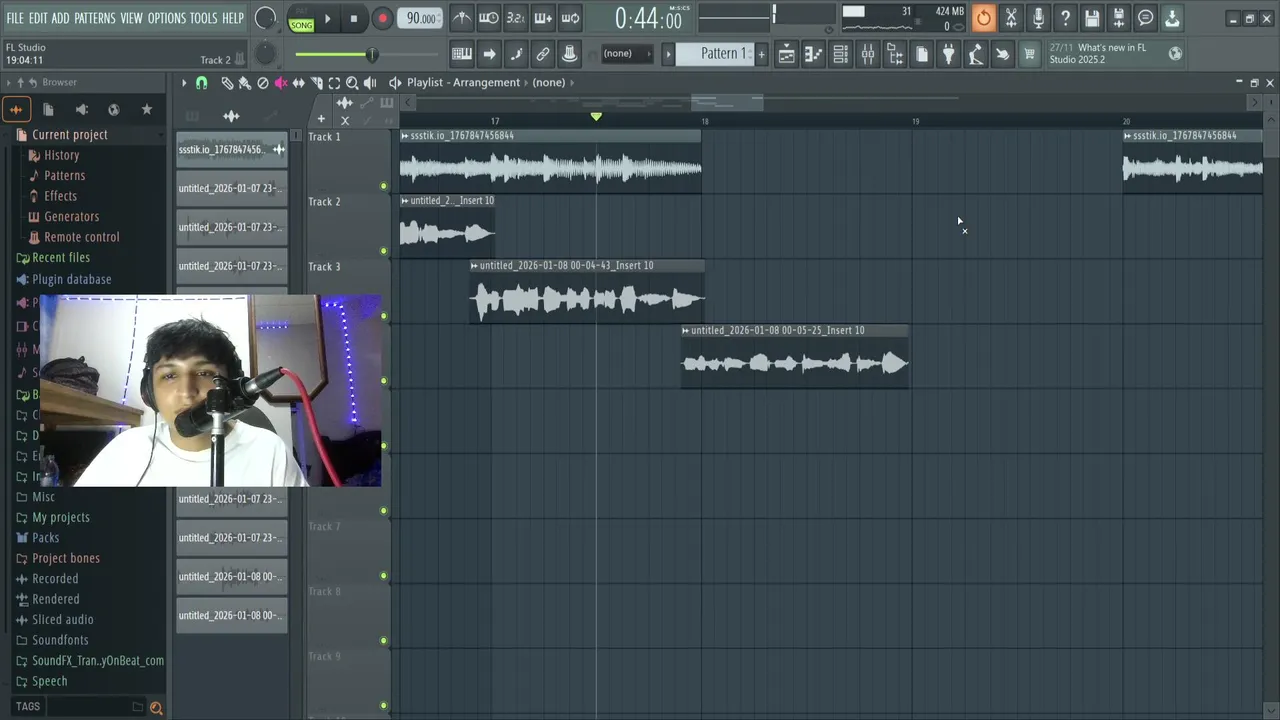Toggle the overdub/blend recording icon
The width and height of the screenshot is (1280, 720).
543,18
